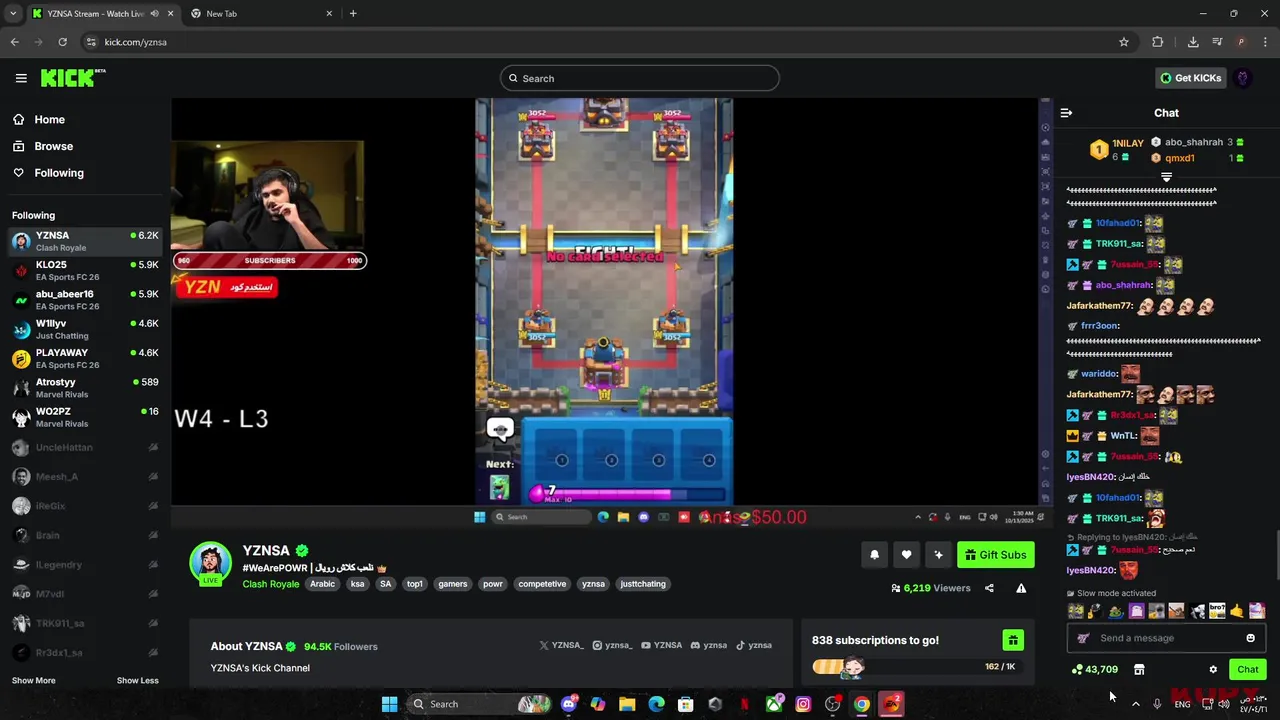The width and height of the screenshot is (1280, 720).
Task: Open Instagram from the taskbar
Action: pyautogui.click(x=803, y=704)
